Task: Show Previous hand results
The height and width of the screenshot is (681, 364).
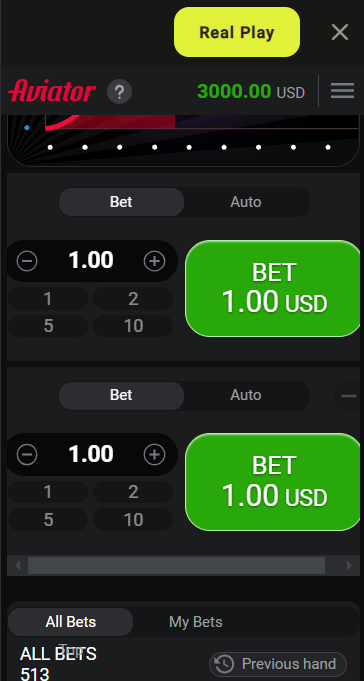Action: tap(278, 664)
